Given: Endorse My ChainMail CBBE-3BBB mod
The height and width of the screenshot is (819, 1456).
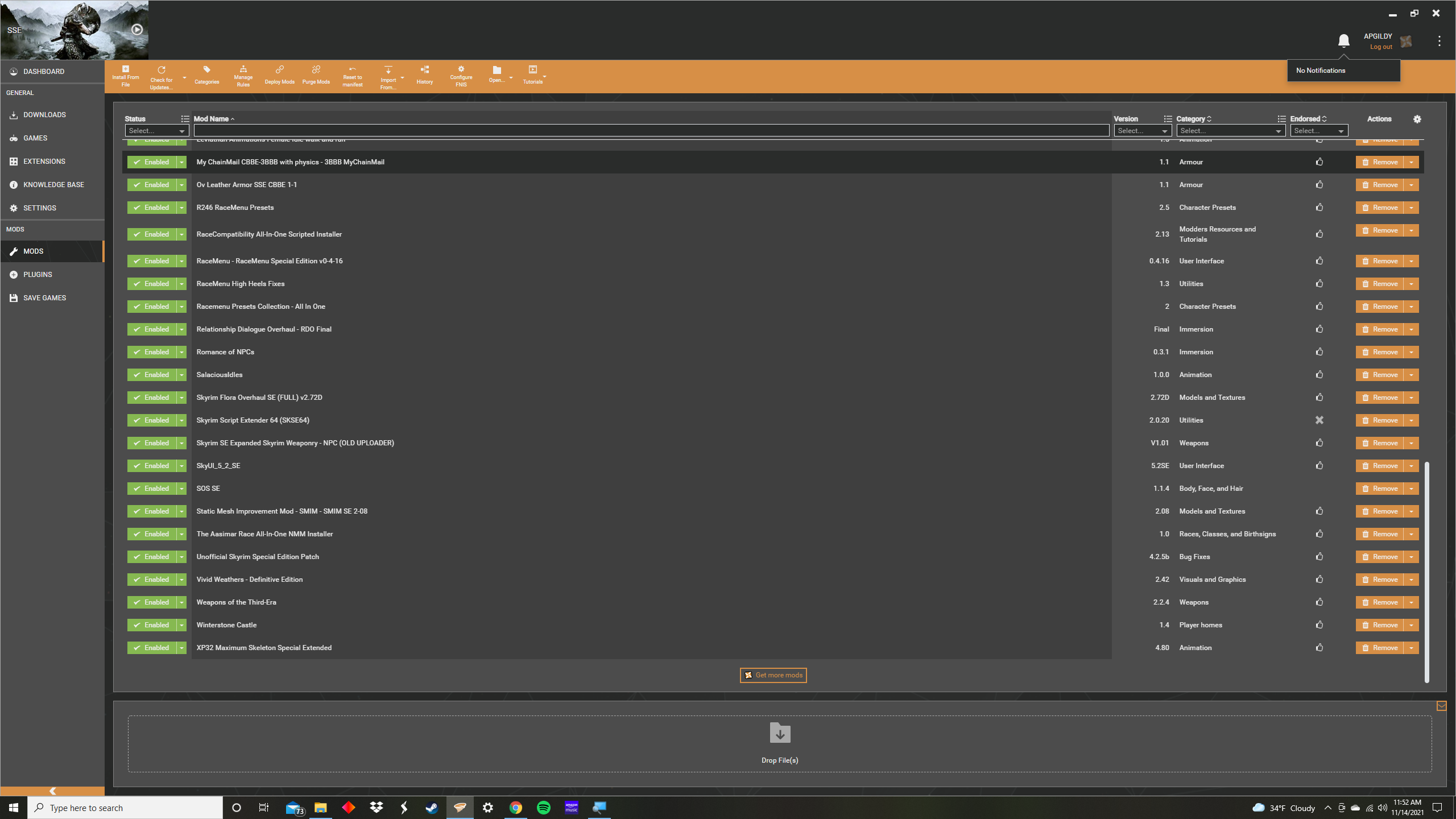Looking at the screenshot, I should point(1319,162).
